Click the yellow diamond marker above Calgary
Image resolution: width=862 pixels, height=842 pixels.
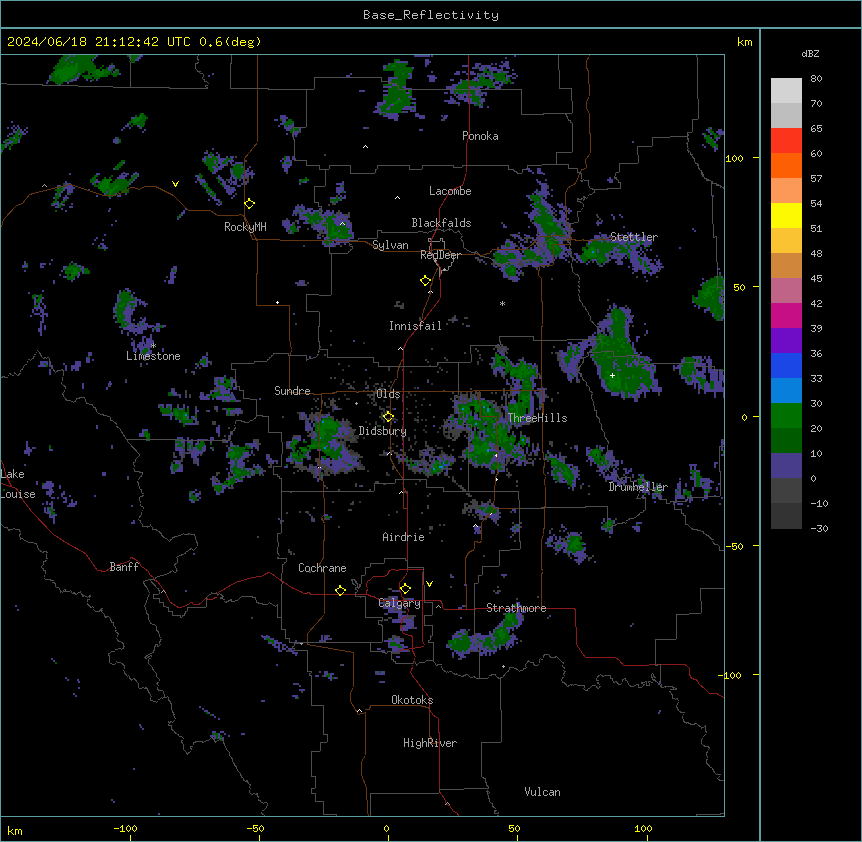pos(405,589)
